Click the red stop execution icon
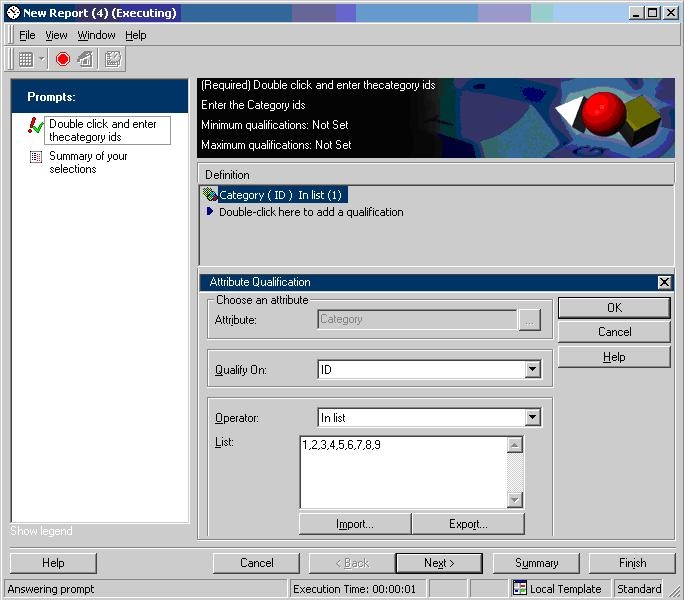 pos(63,59)
